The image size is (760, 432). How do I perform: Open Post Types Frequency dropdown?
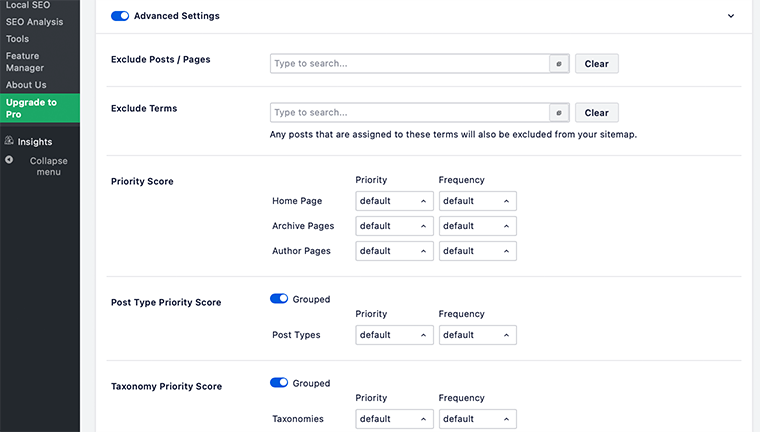477,335
